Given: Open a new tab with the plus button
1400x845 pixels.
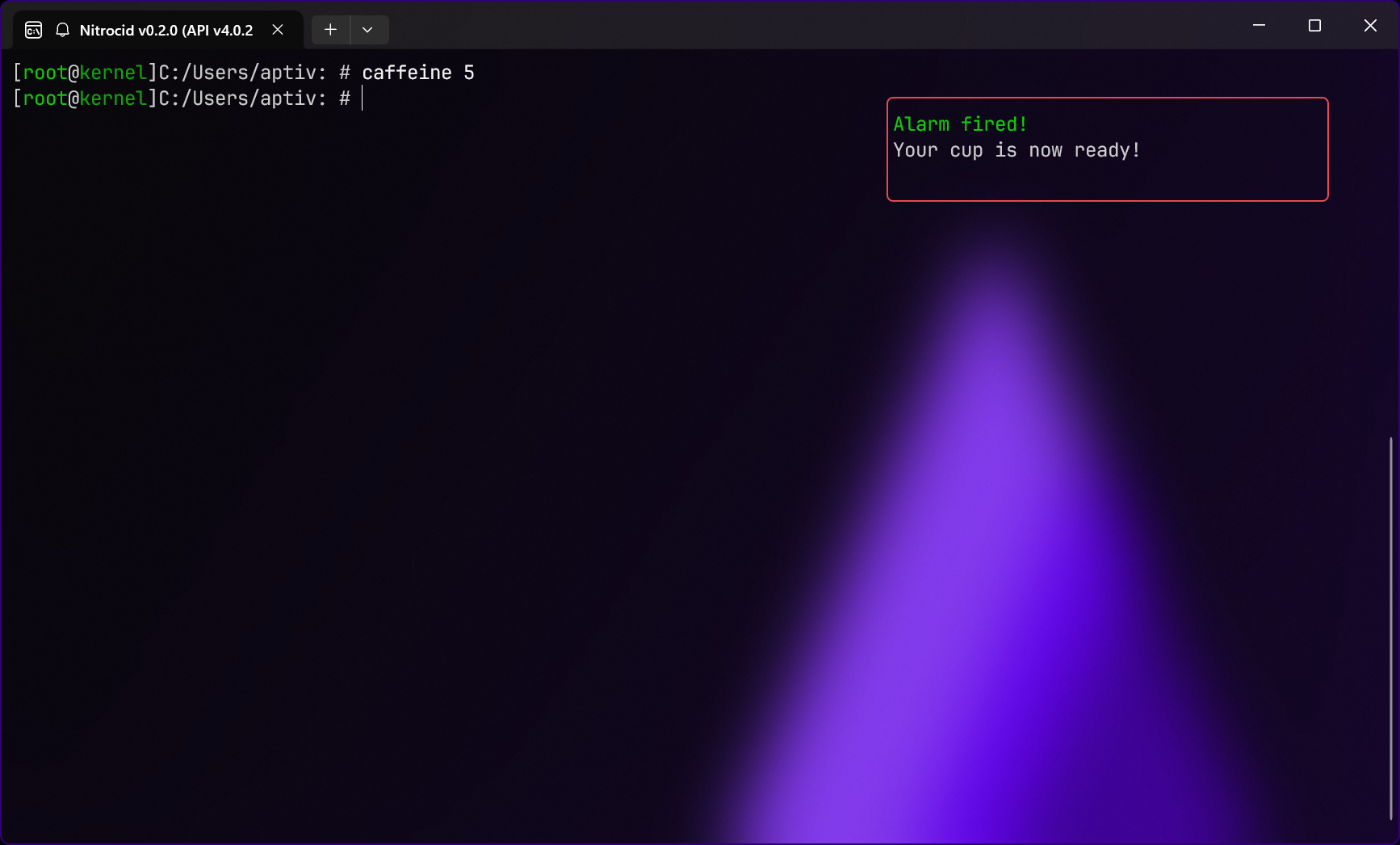Looking at the screenshot, I should (x=330, y=30).
